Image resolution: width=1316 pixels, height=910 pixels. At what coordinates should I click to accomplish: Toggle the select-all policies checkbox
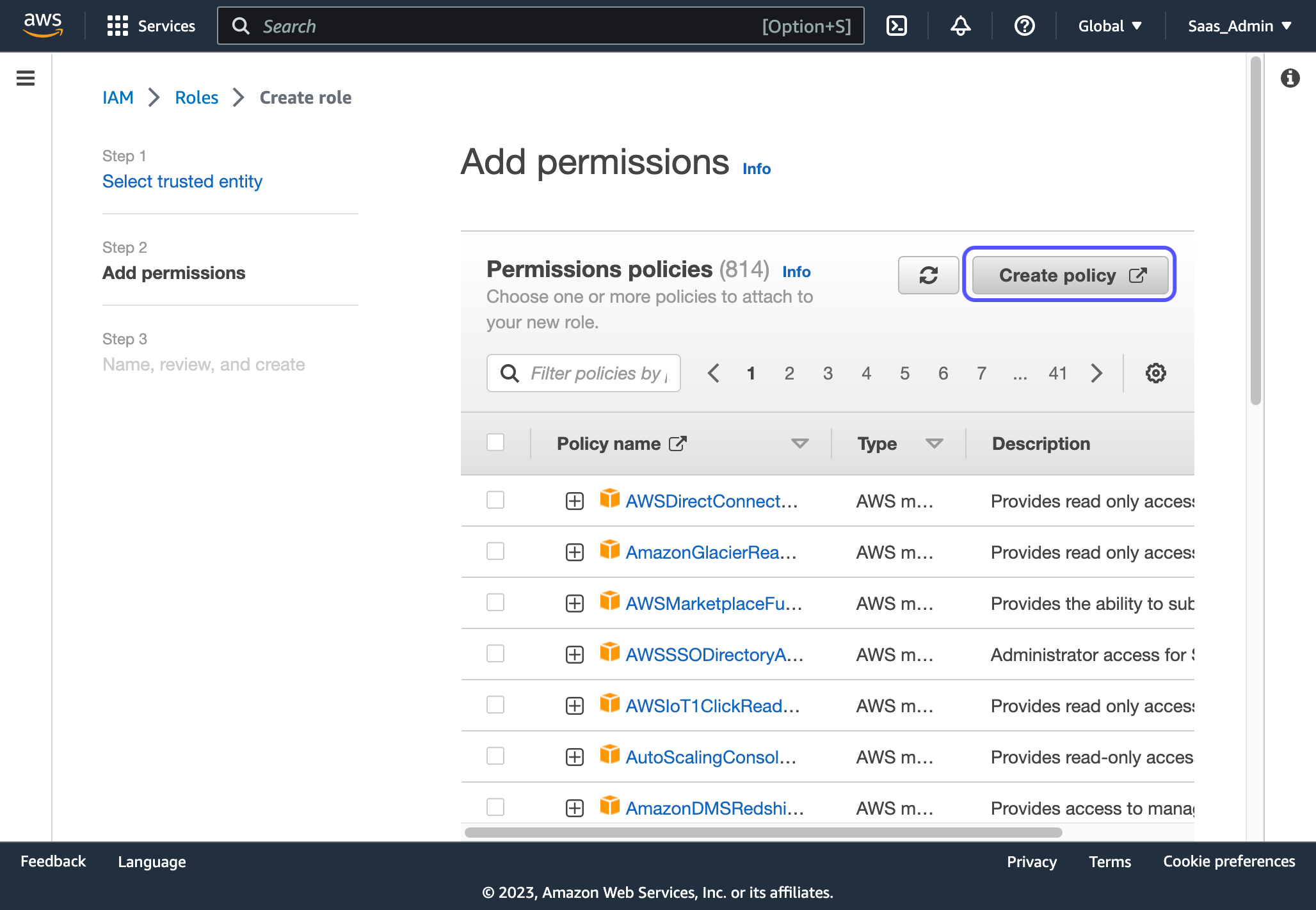click(x=495, y=442)
